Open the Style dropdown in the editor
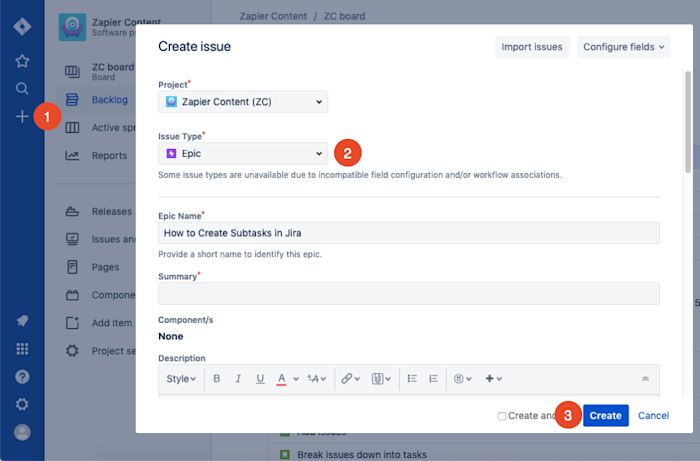This screenshot has height=461, width=700. [x=181, y=378]
